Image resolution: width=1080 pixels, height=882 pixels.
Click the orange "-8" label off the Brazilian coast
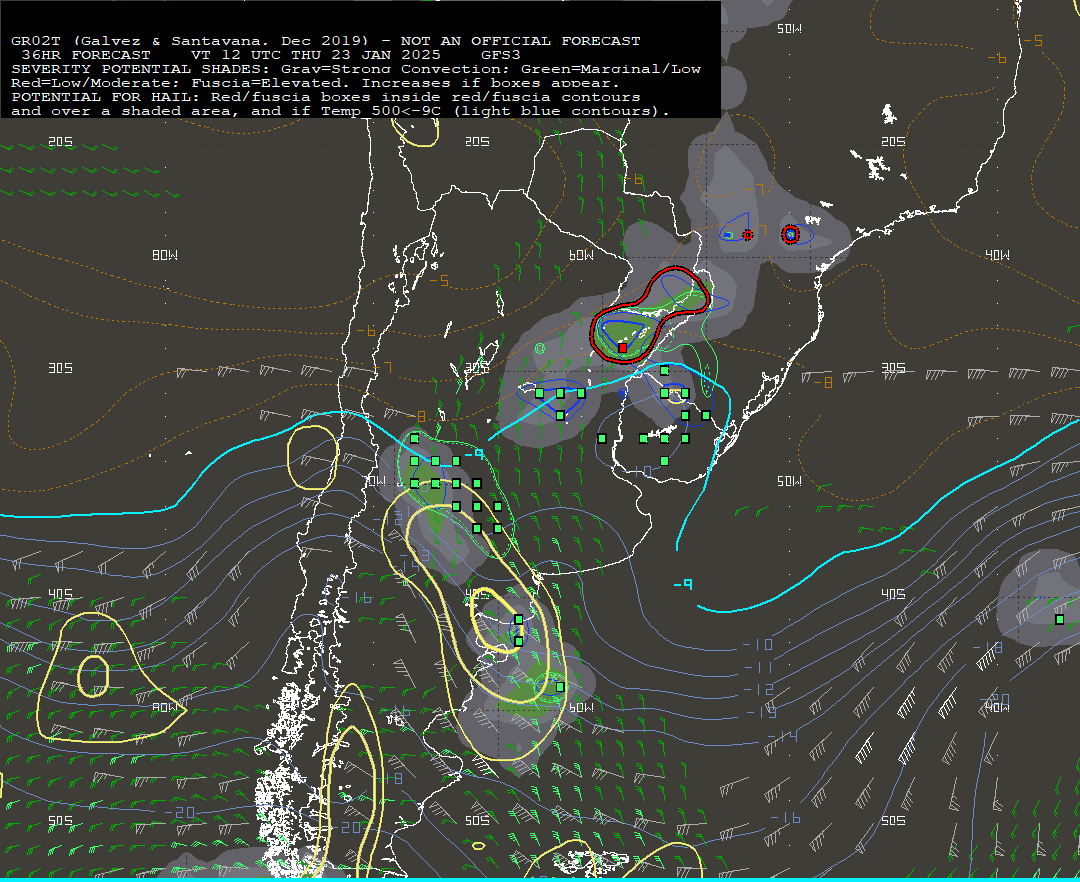coord(822,382)
